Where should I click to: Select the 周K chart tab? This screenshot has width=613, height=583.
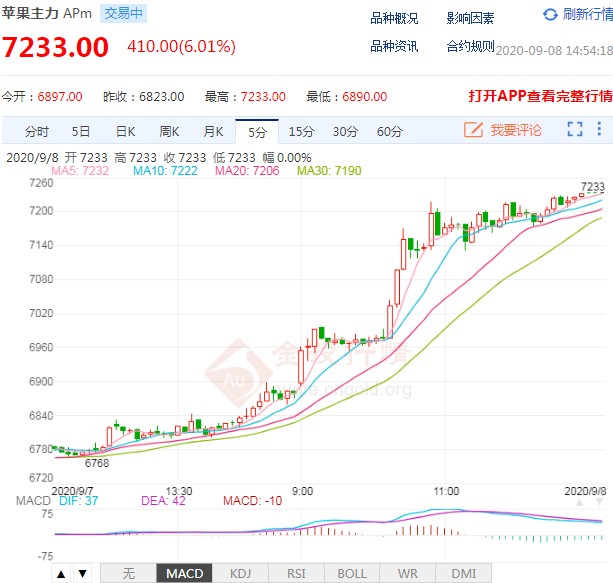pyautogui.click(x=169, y=132)
